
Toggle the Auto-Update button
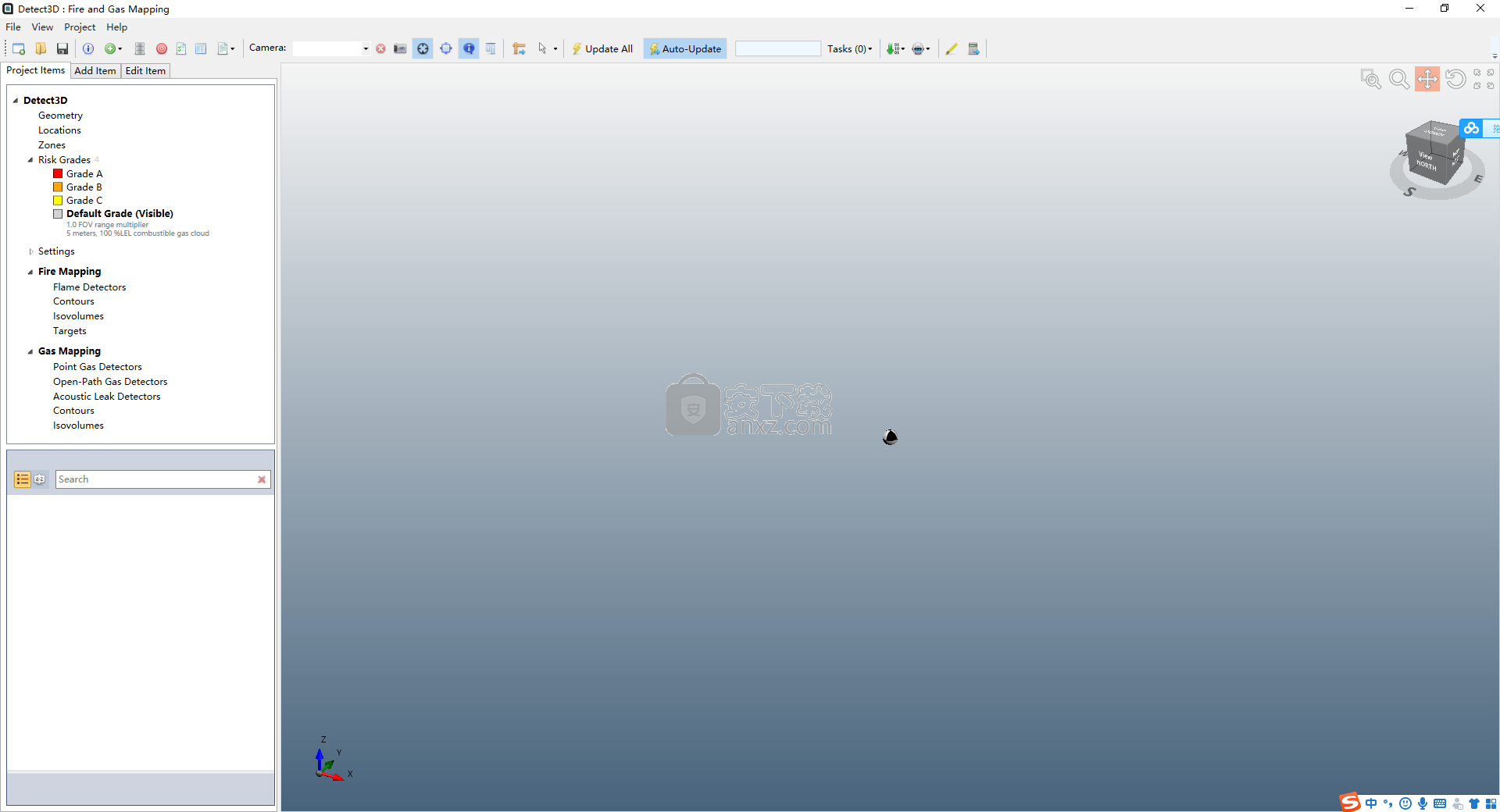click(x=685, y=48)
